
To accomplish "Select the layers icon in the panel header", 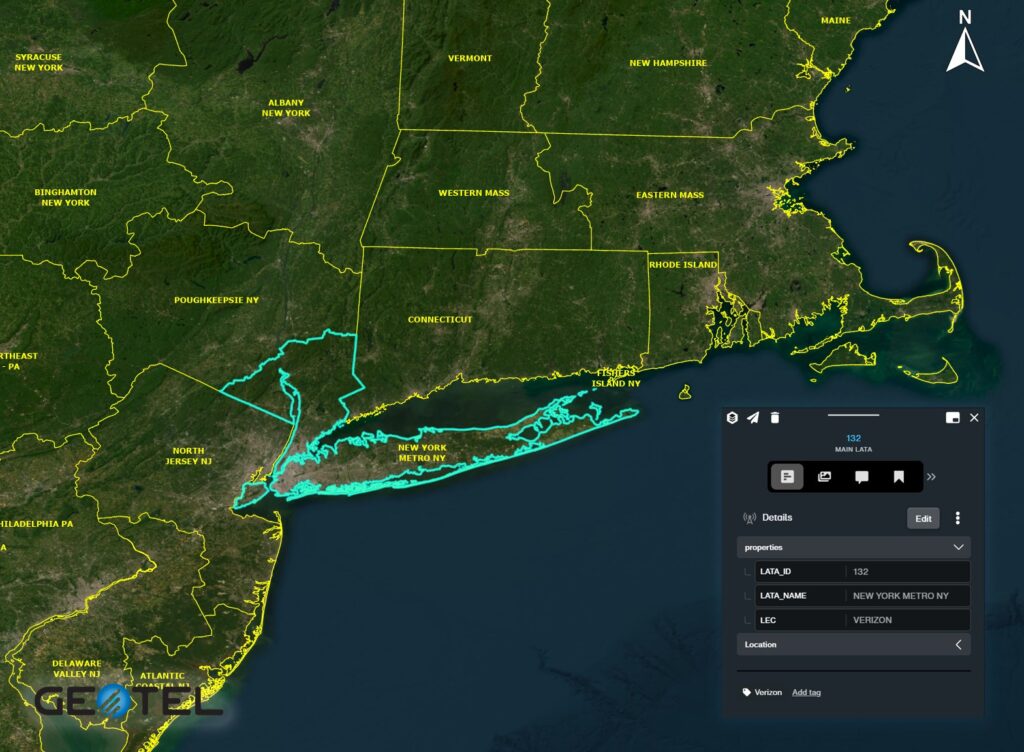I will coord(731,416).
